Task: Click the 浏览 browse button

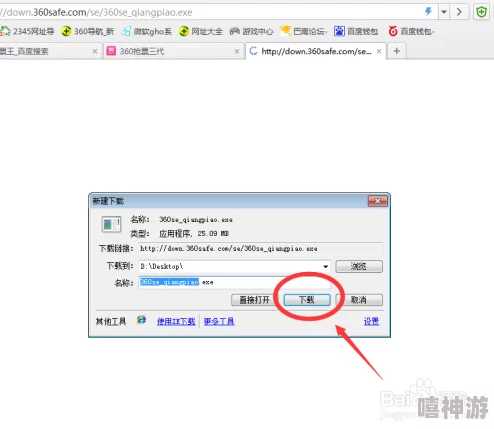Action: click(x=359, y=266)
